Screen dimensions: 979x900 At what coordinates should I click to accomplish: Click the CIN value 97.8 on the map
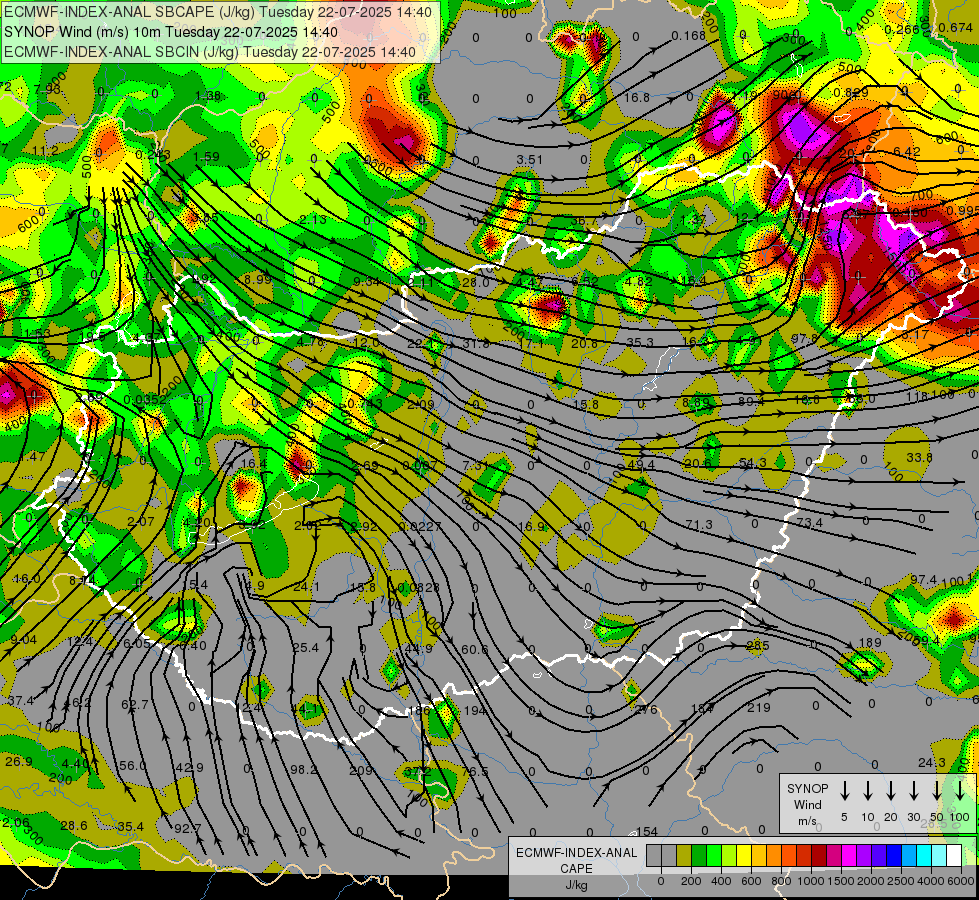(804, 338)
